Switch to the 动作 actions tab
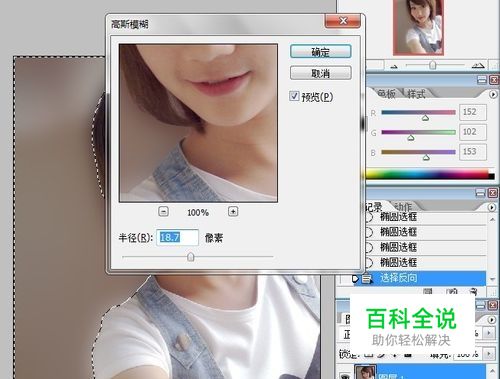500x379 pixels. point(404,207)
